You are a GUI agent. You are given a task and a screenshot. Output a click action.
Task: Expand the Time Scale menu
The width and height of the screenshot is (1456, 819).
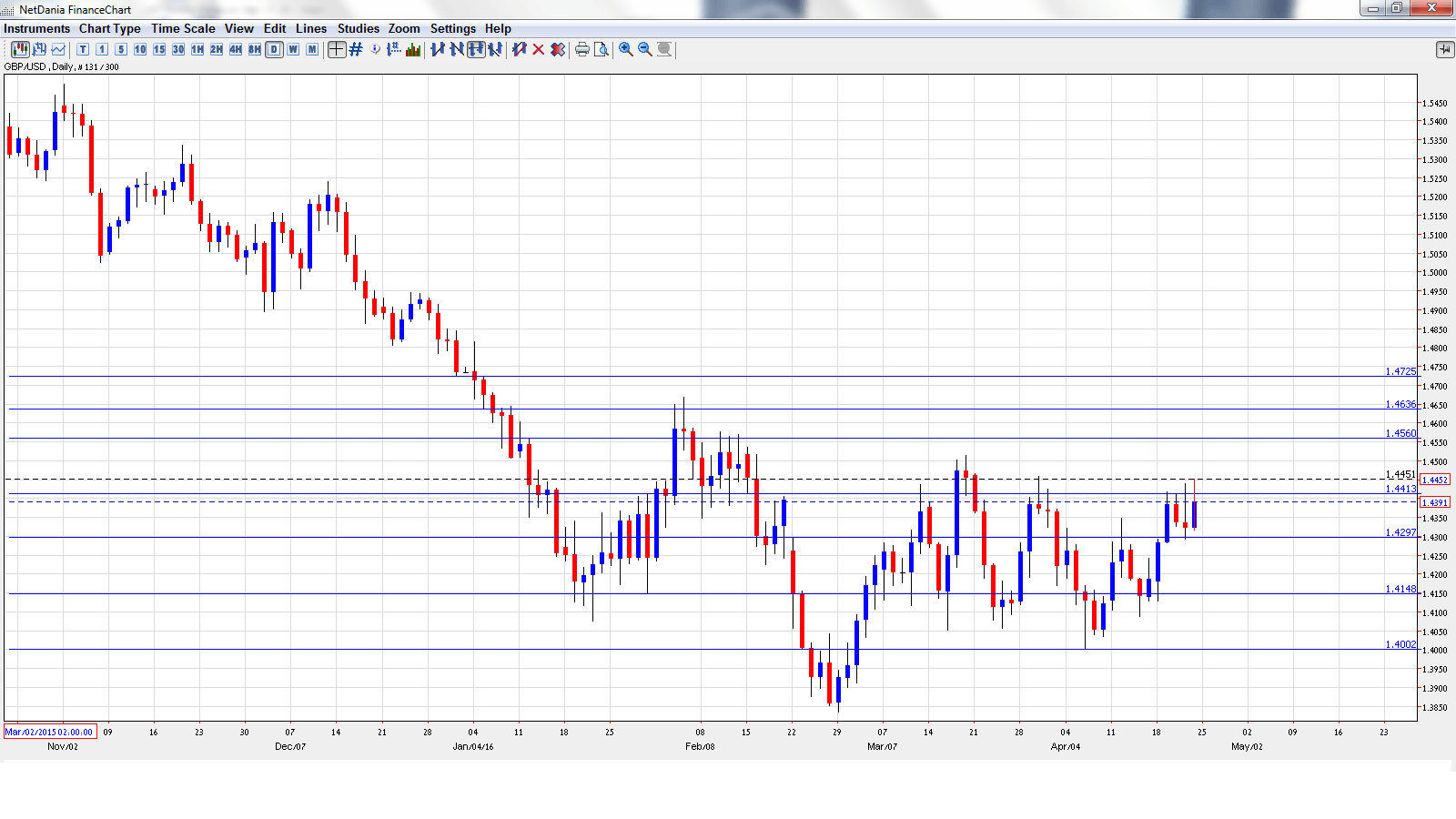pyautogui.click(x=183, y=28)
